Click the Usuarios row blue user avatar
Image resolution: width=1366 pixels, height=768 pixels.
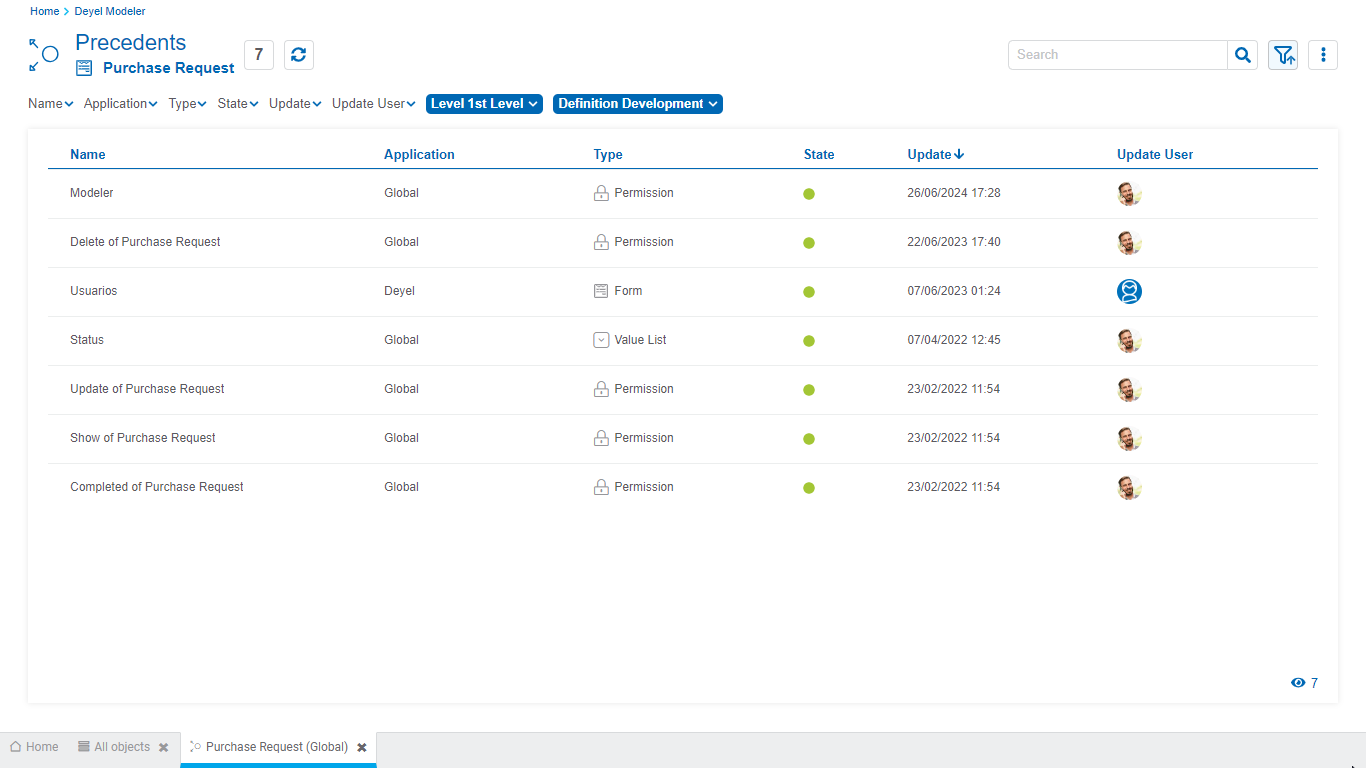(x=1129, y=291)
